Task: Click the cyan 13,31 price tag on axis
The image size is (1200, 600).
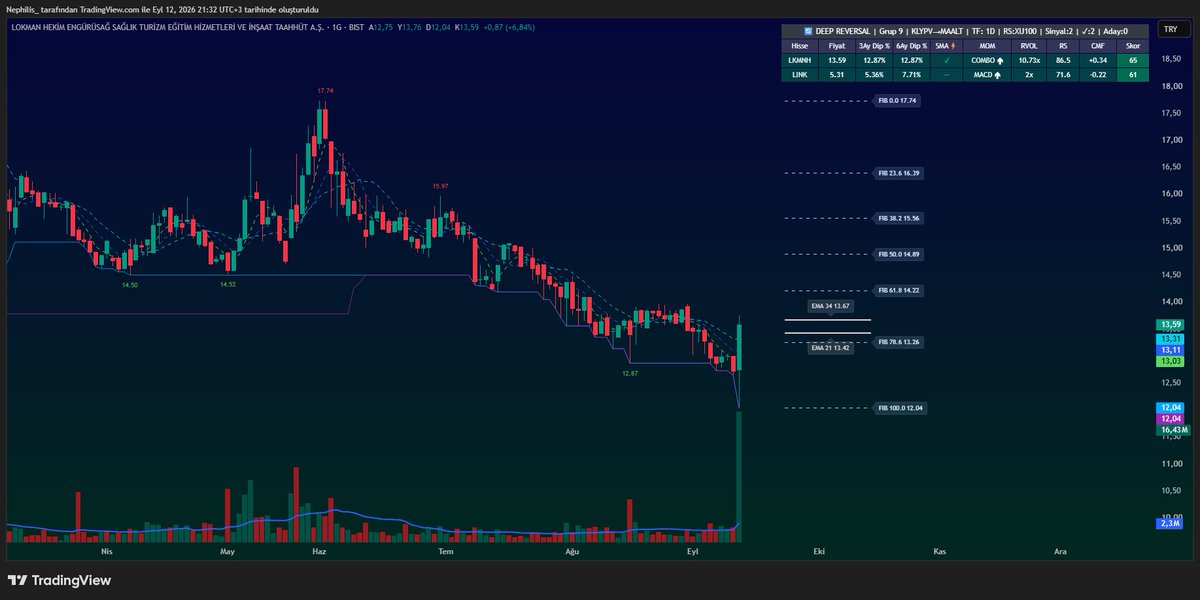Action: coord(1170,339)
